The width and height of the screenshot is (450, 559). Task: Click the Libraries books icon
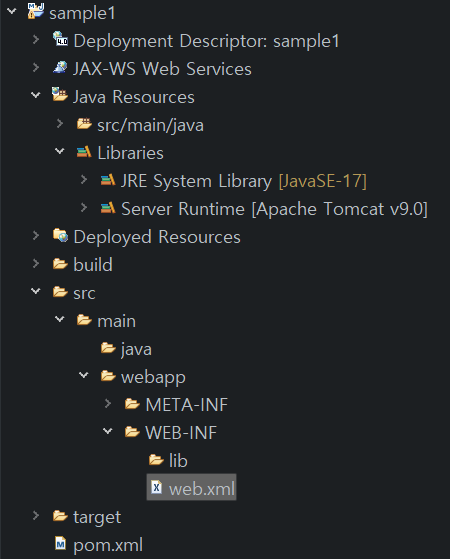(x=84, y=152)
